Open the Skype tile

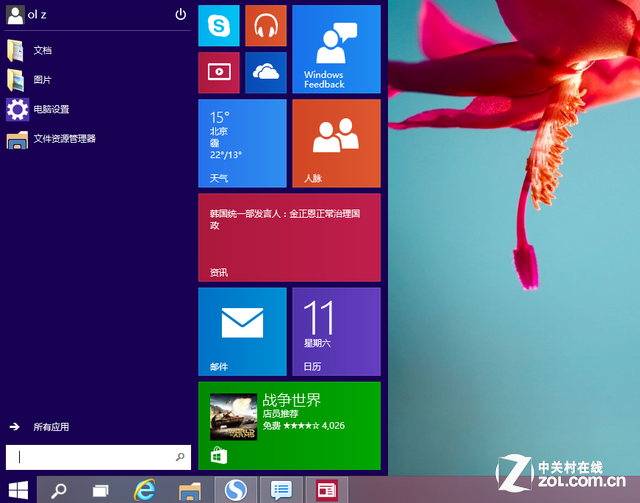click(x=219, y=26)
